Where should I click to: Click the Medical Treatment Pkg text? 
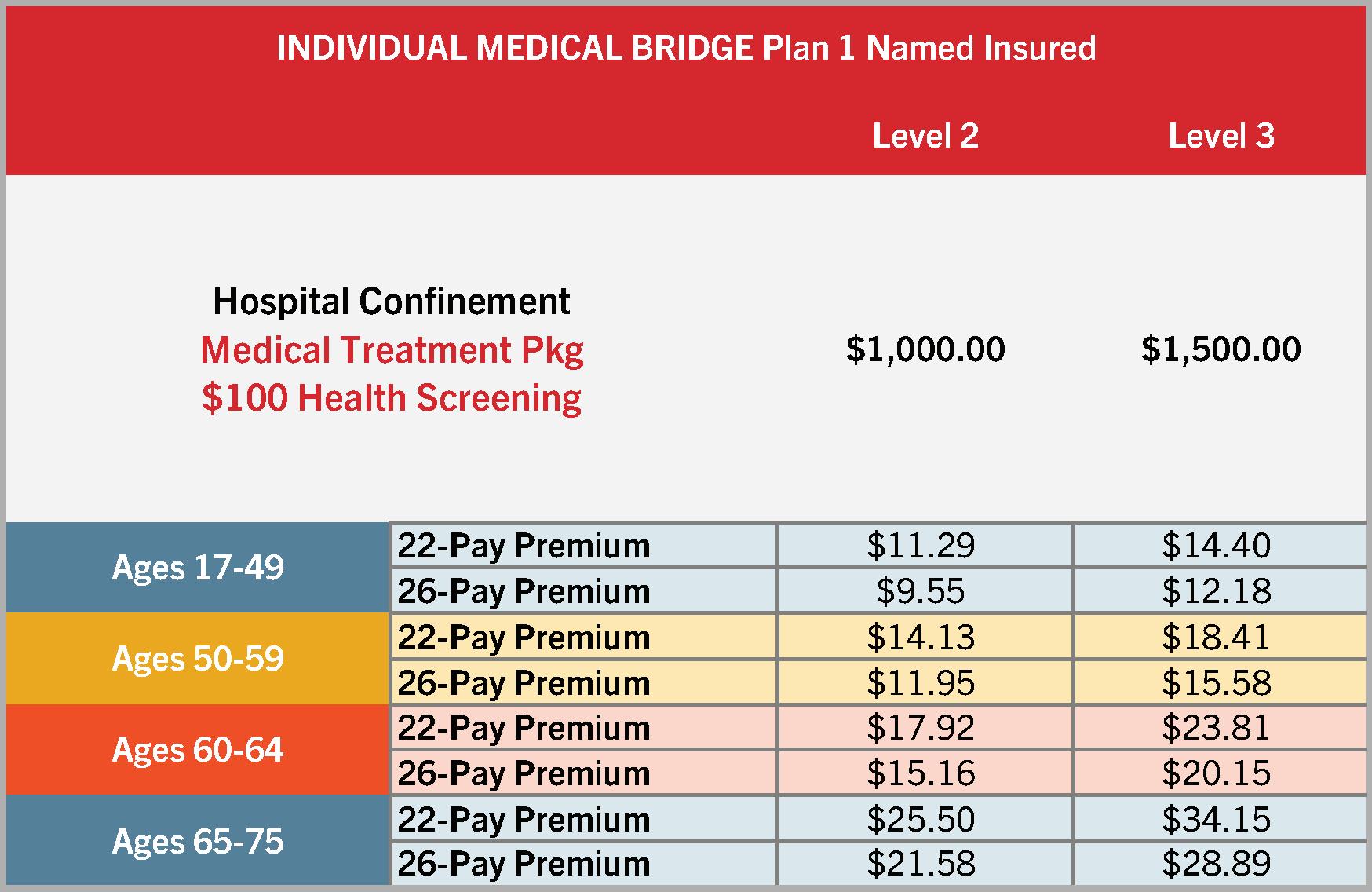(392, 349)
